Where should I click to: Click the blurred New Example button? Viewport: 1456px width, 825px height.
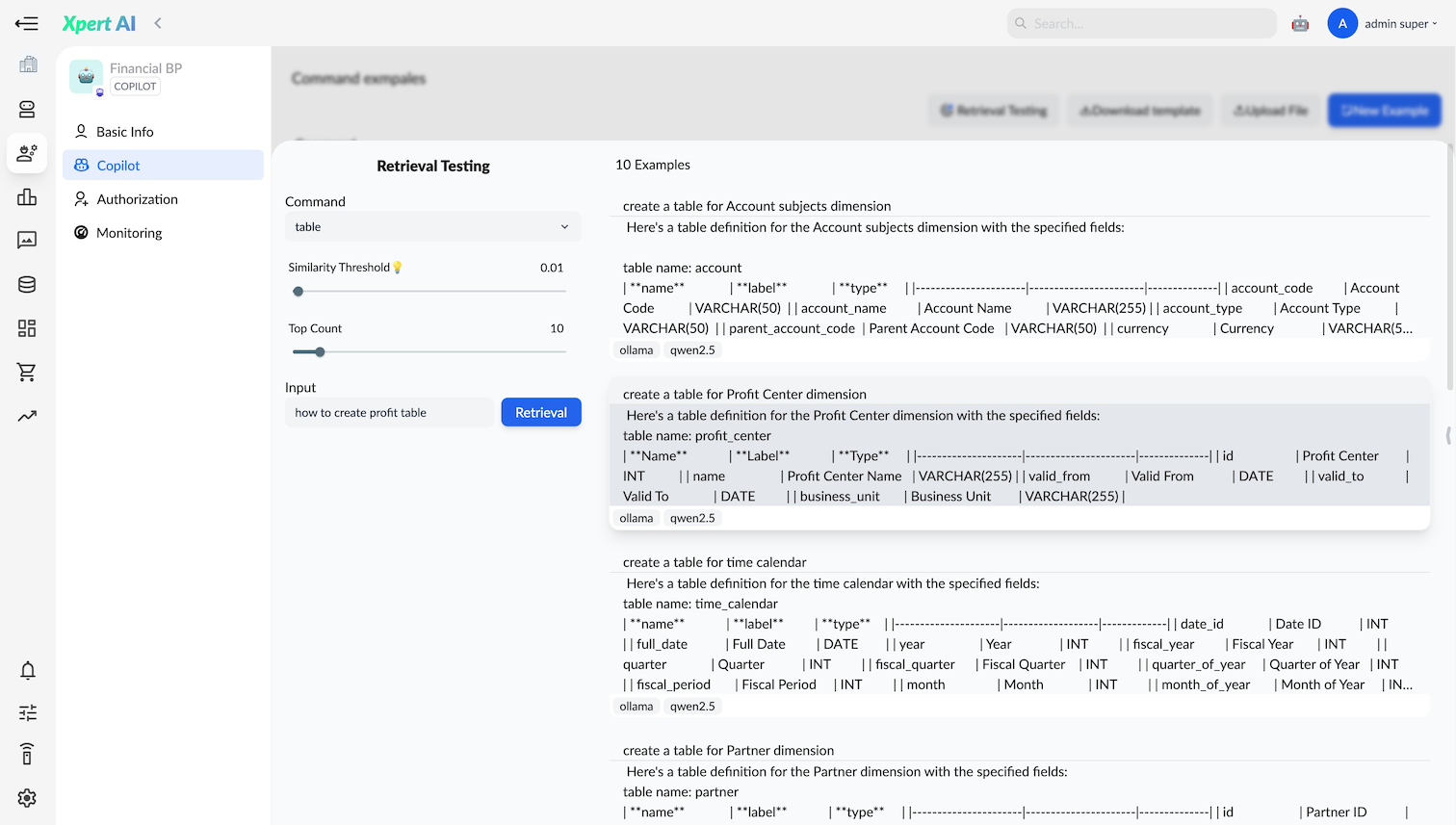pyautogui.click(x=1385, y=111)
